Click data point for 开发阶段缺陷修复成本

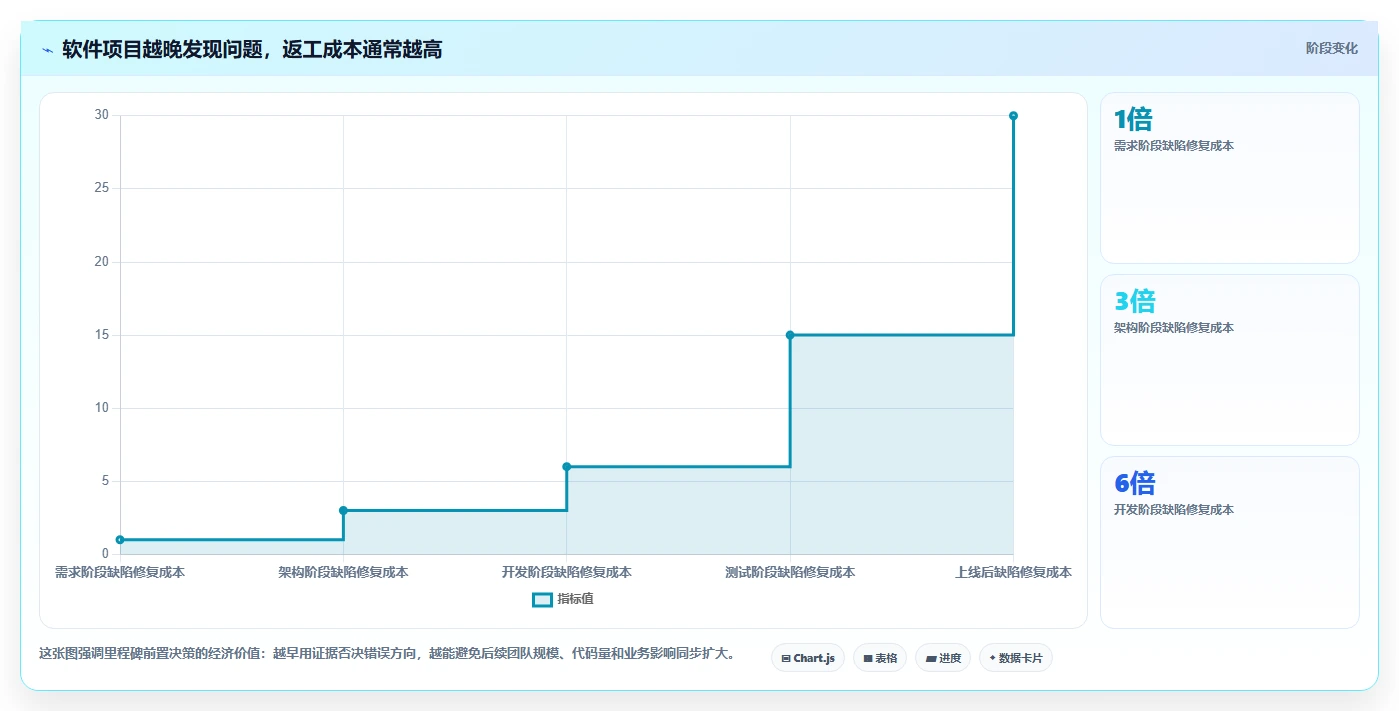coord(567,466)
